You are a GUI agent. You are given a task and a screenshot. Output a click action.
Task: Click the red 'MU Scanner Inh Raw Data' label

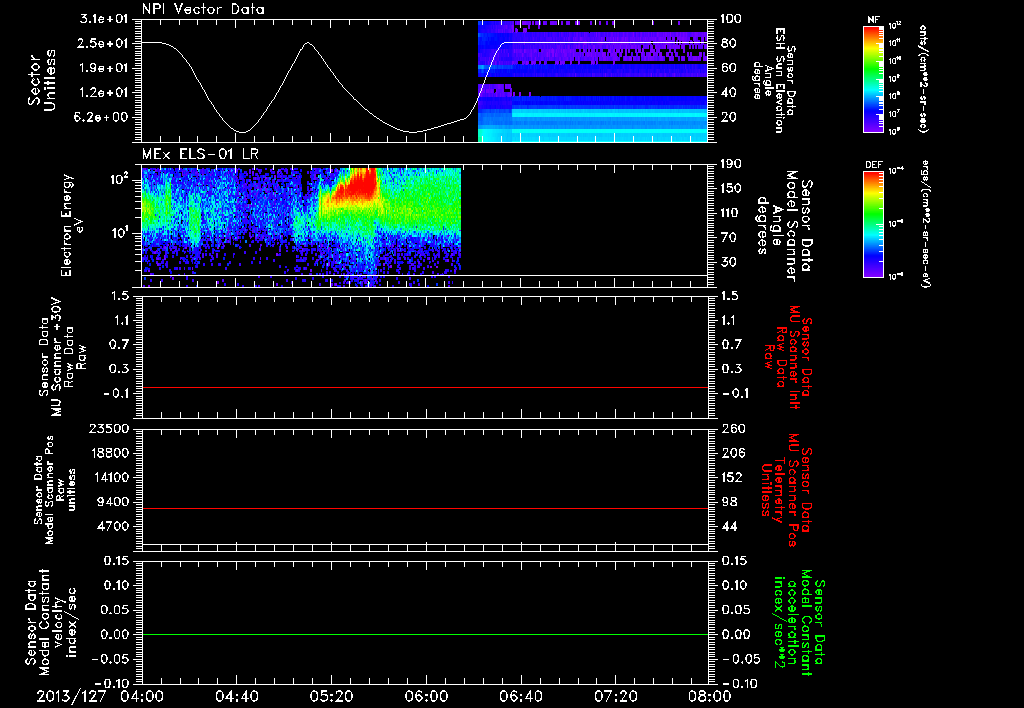pyautogui.click(x=788, y=357)
